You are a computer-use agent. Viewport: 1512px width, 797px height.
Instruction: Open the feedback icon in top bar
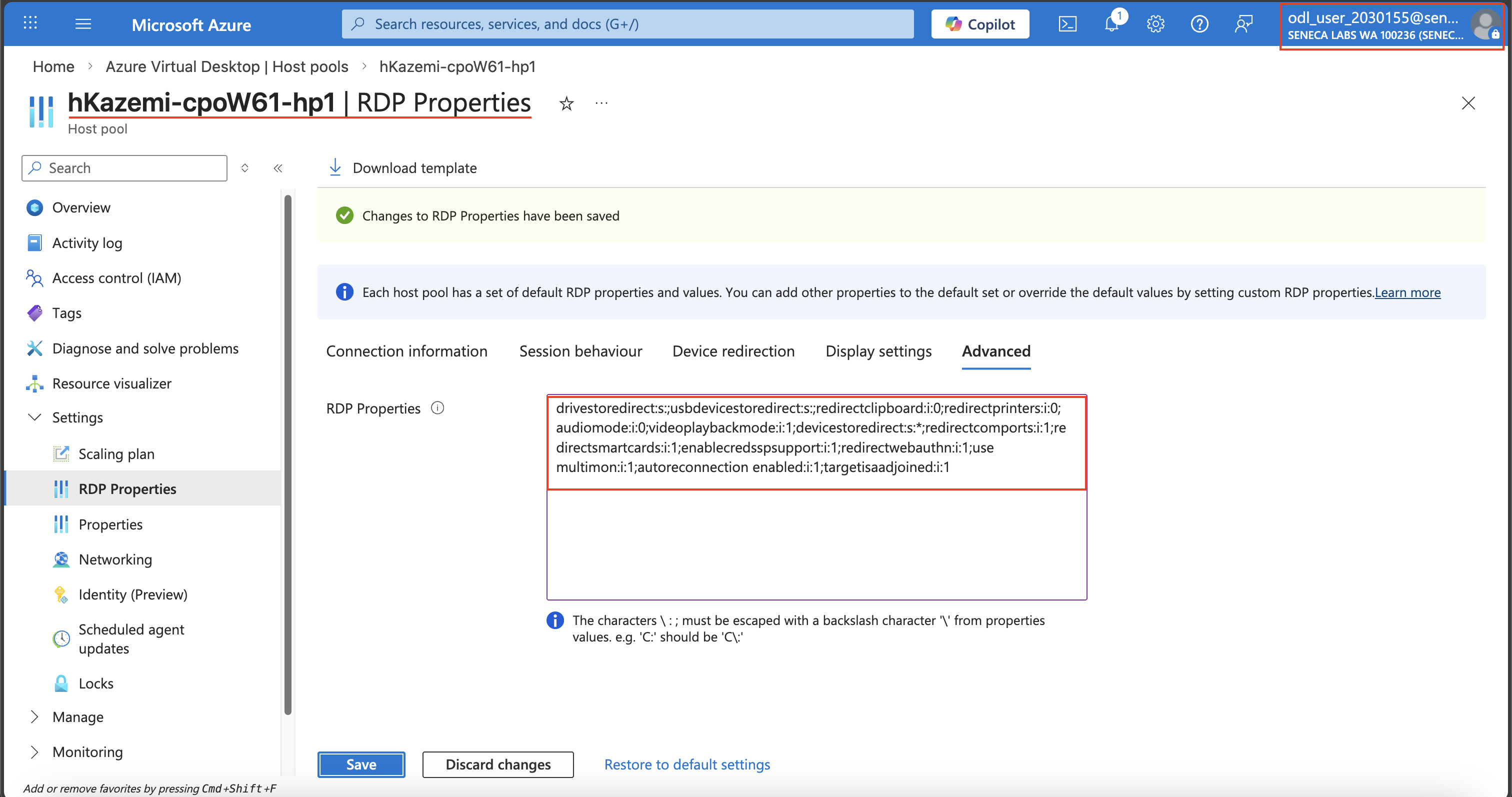[1243, 24]
